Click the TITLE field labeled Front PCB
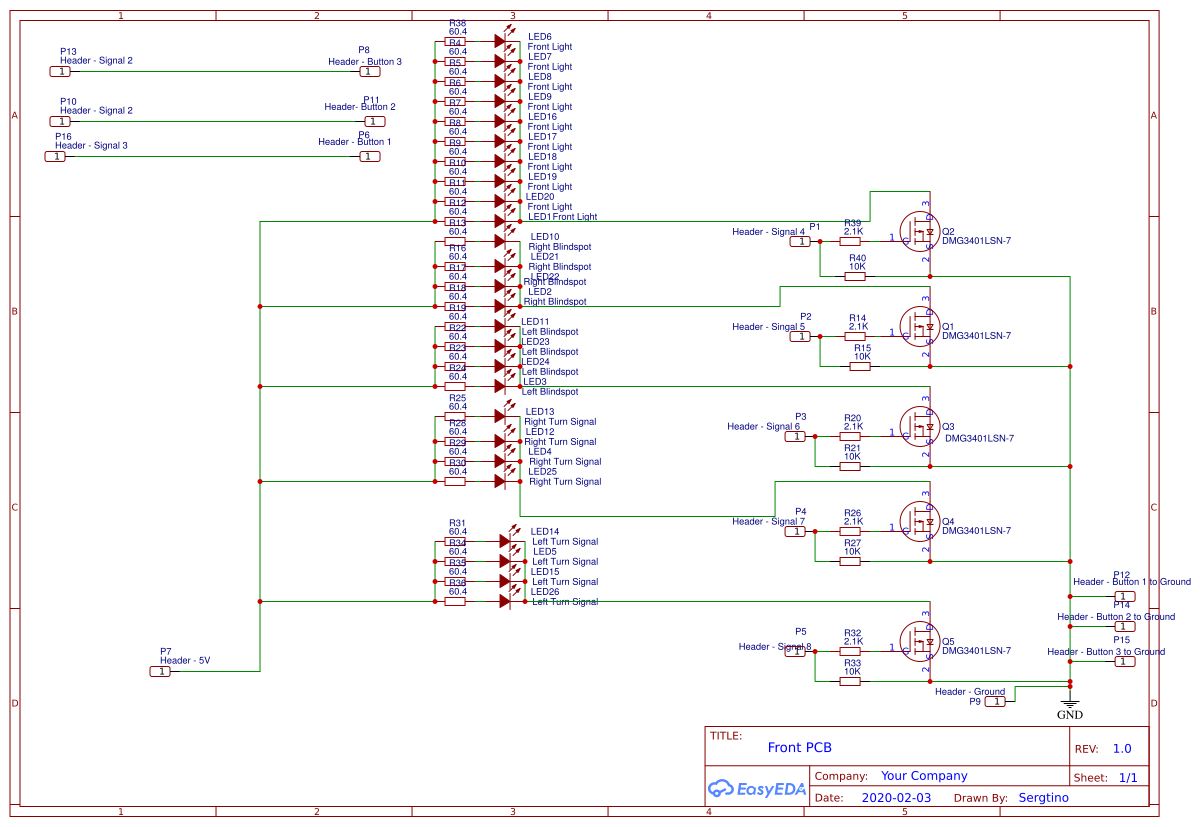This screenshot has height=827, width=1201. tap(800, 747)
